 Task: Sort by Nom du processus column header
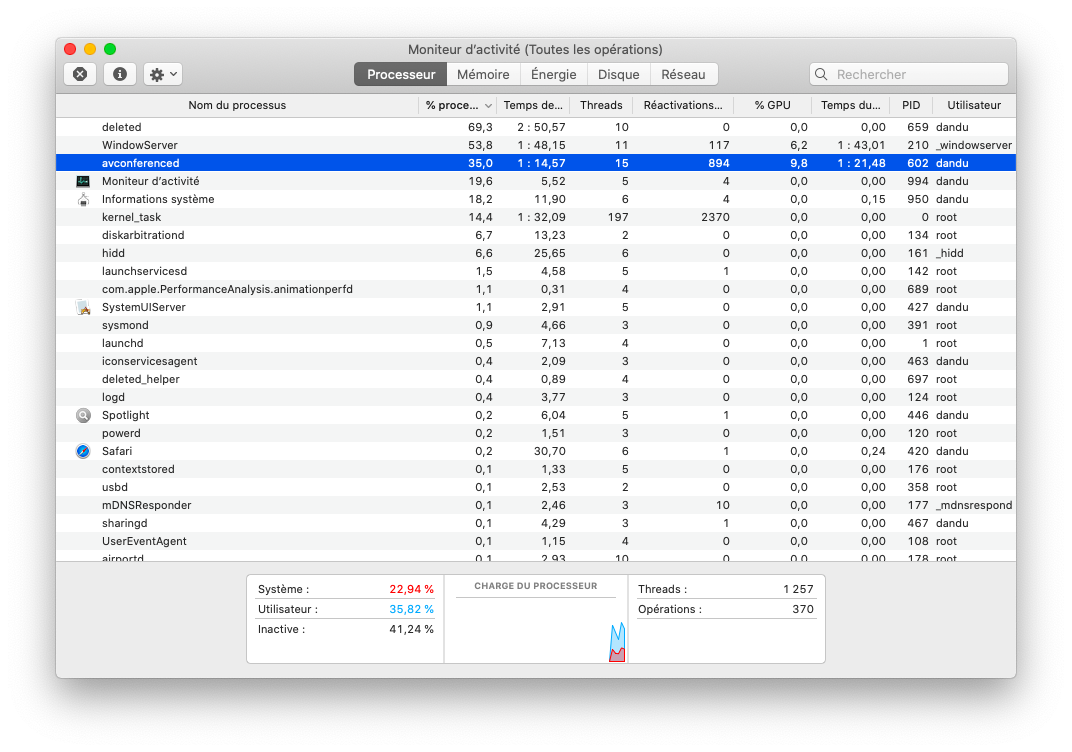[237, 105]
